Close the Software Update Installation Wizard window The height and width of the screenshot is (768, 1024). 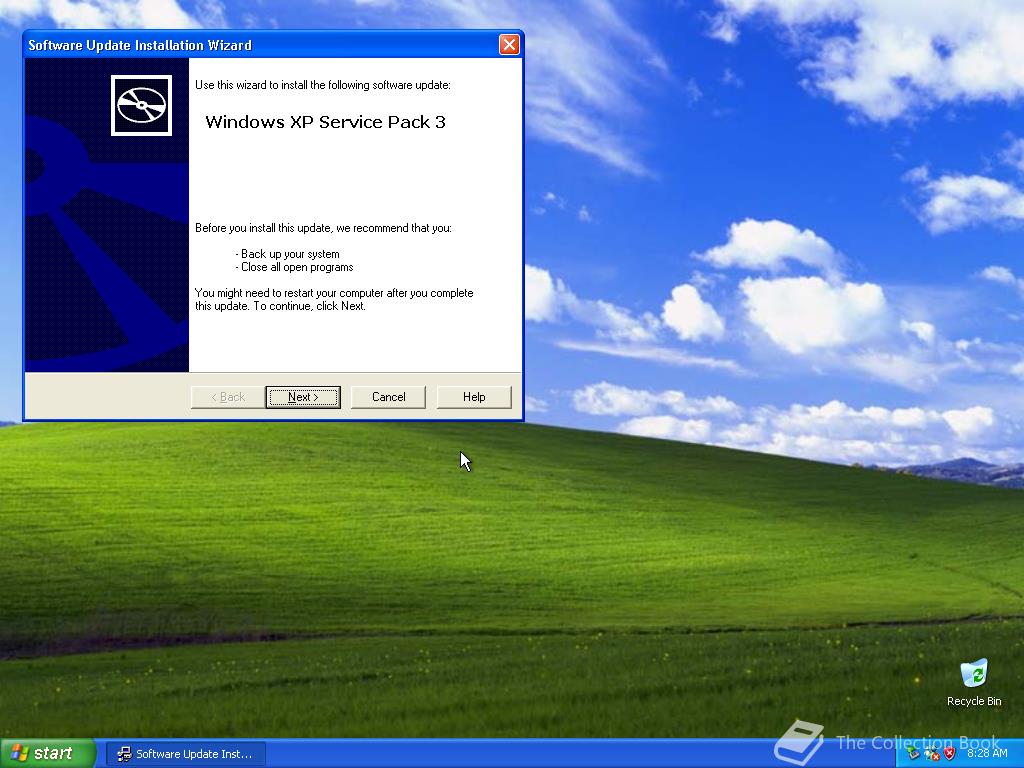509,44
